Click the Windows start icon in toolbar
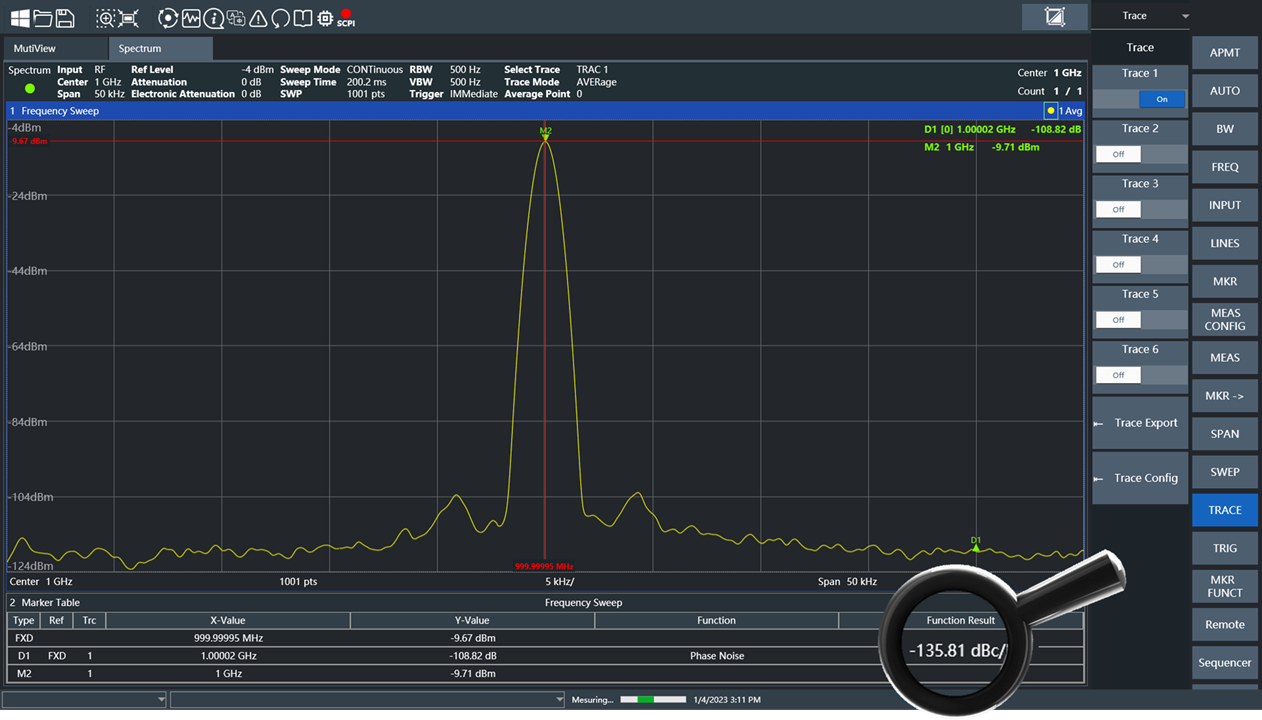 (x=20, y=18)
